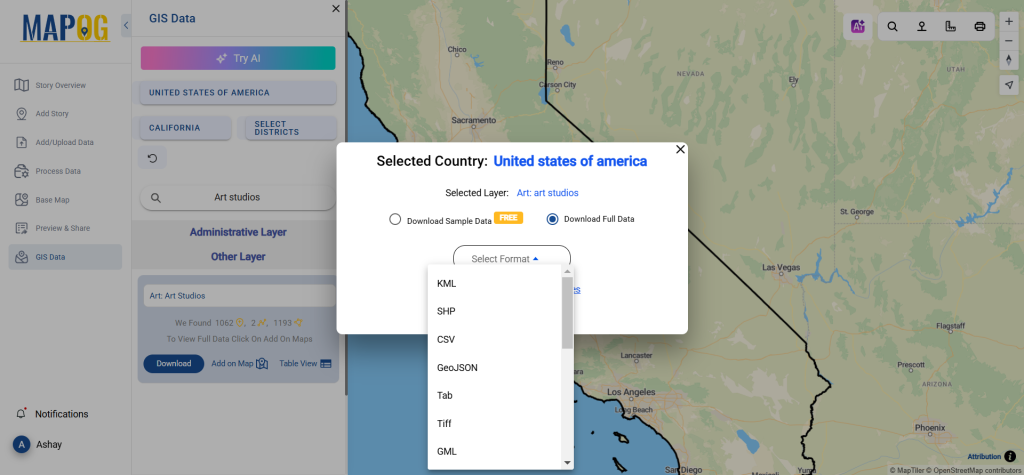The image size is (1024, 475).
Task: Open the Select Format dropdown
Action: pyautogui.click(x=511, y=259)
